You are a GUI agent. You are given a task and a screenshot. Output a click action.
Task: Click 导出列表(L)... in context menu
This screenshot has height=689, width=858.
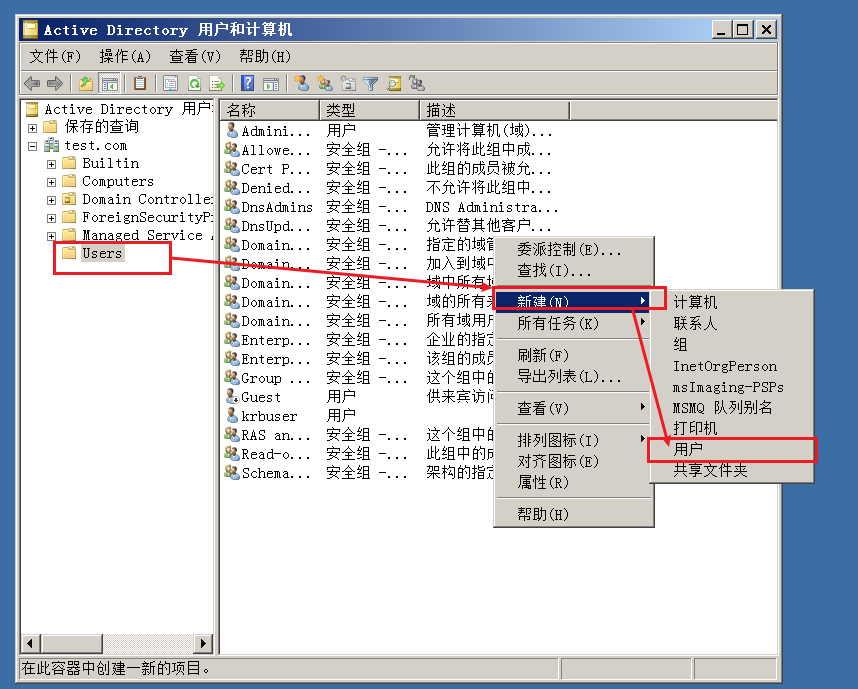(x=573, y=376)
